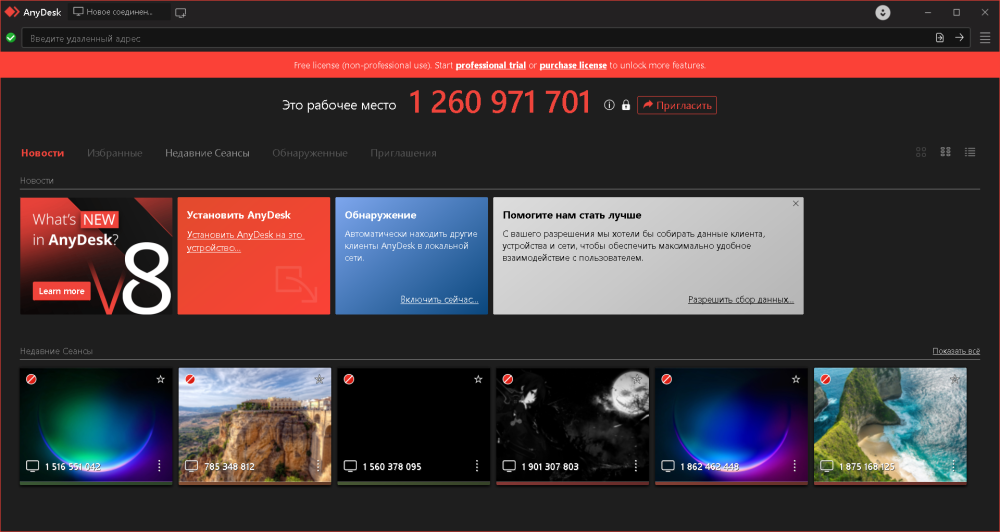Favorite session 1 560 378 095 with star
The width and height of the screenshot is (1000, 532).
coord(478,379)
